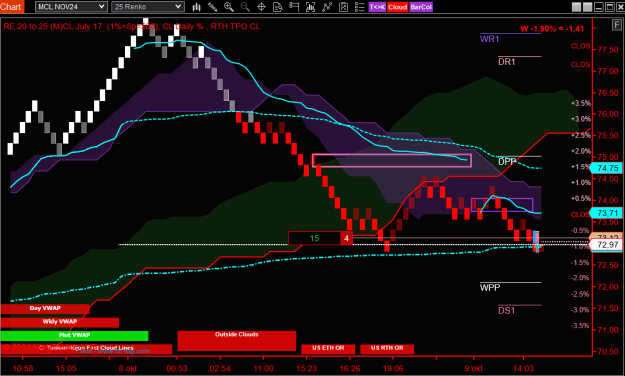This screenshot has height=376, width=625.
Task: Click the green Mnt VWAP bar
Action: pos(74,335)
